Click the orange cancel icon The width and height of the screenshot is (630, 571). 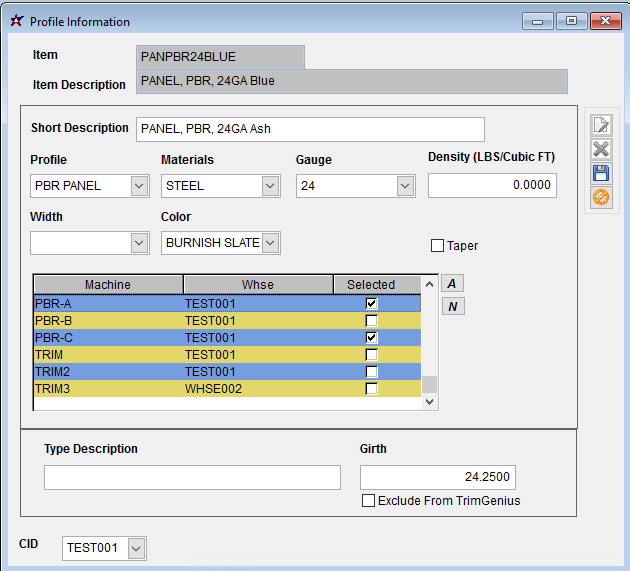[x=601, y=197]
